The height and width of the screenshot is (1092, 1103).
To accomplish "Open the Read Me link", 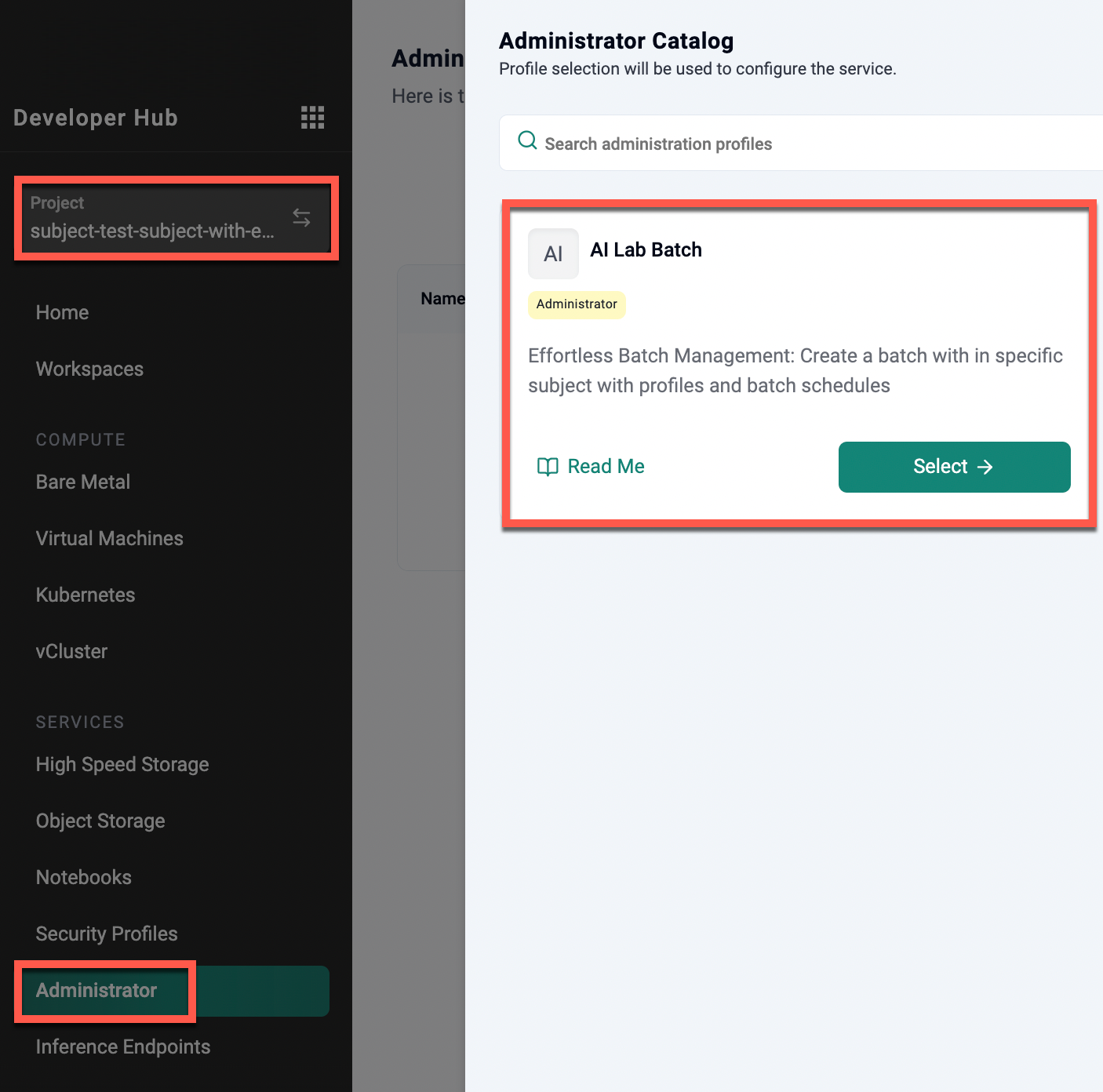I will [606, 467].
